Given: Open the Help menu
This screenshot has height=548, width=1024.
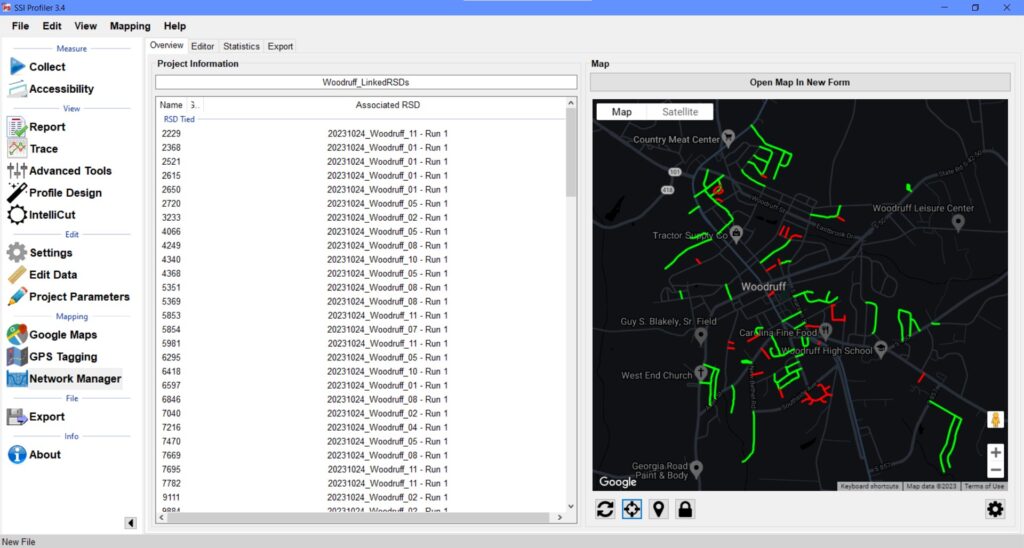Looking at the screenshot, I should coord(175,26).
